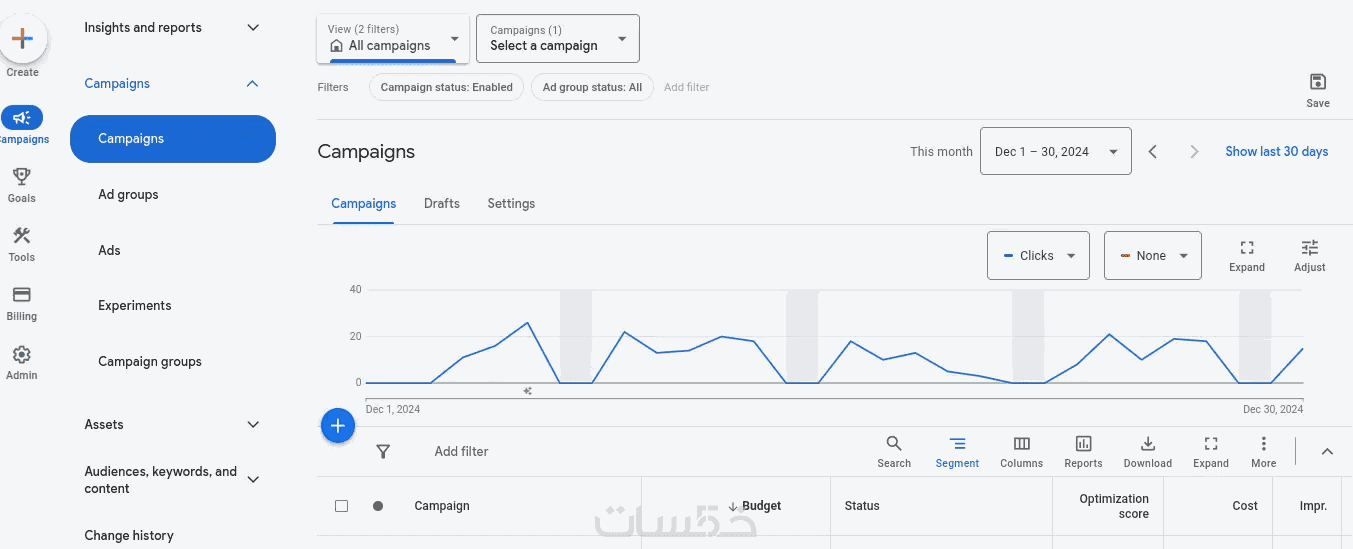Tick the select-all campaigns checkbox
This screenshot has height=549, width=1353.
tap(341, 506)
